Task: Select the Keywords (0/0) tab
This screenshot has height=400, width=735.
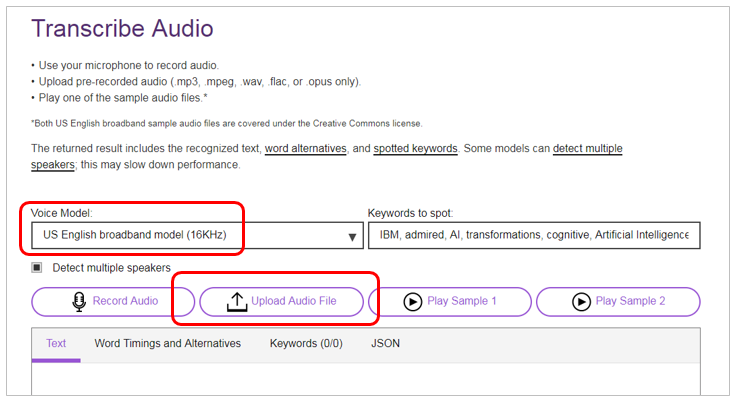Action: 306,343
